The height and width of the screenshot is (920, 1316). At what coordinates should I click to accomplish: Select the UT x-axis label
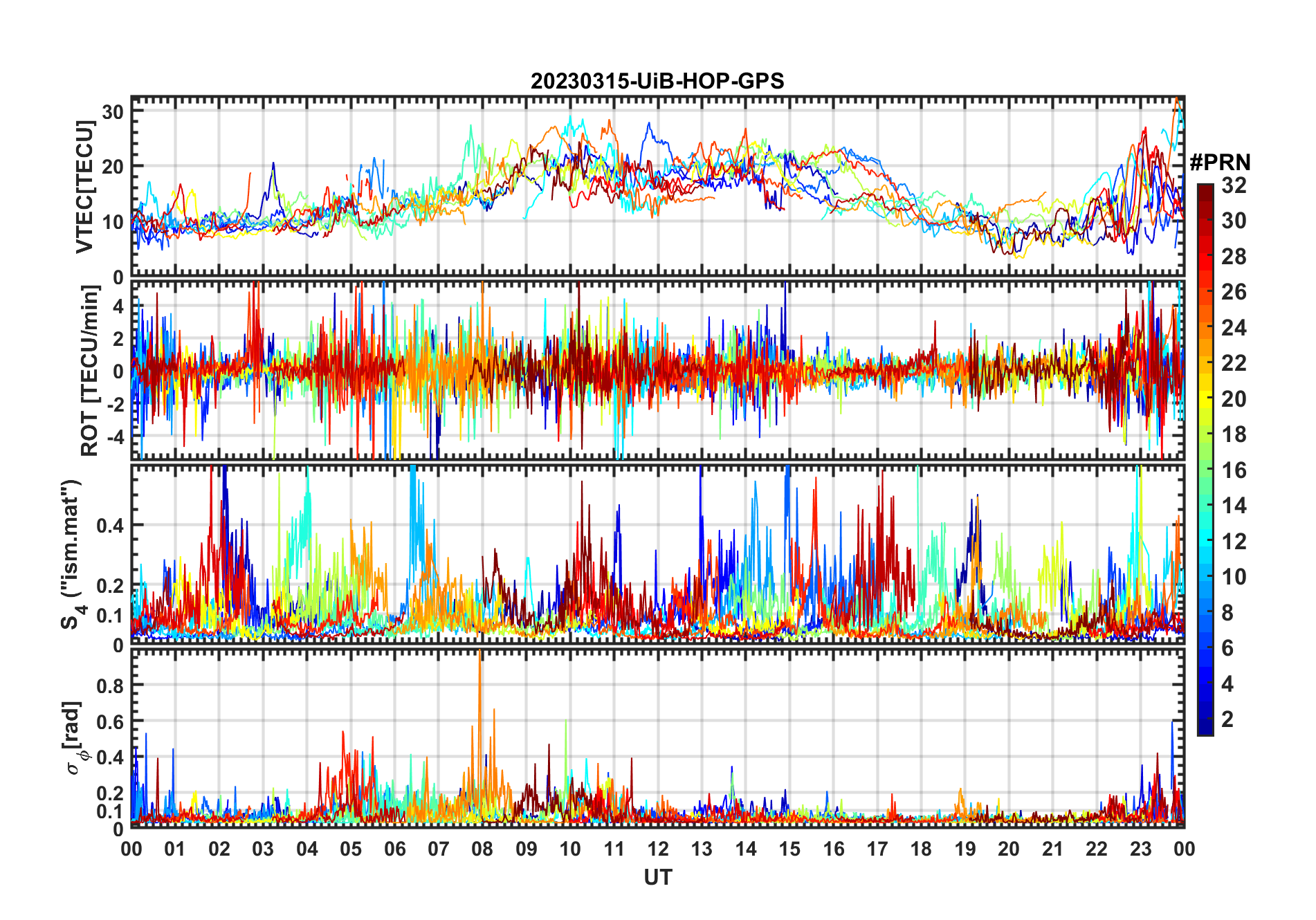tap(657, 877)
